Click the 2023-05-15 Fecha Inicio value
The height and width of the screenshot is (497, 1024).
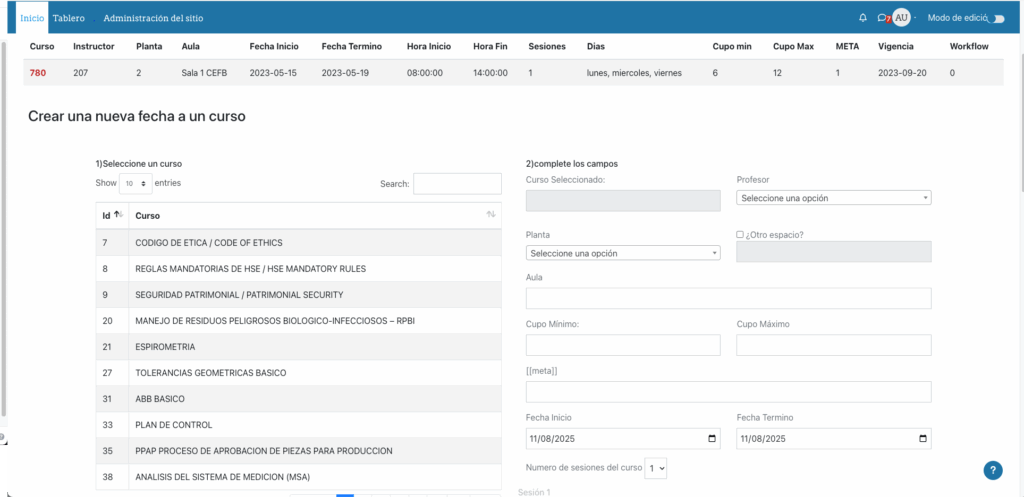[273, 73]
